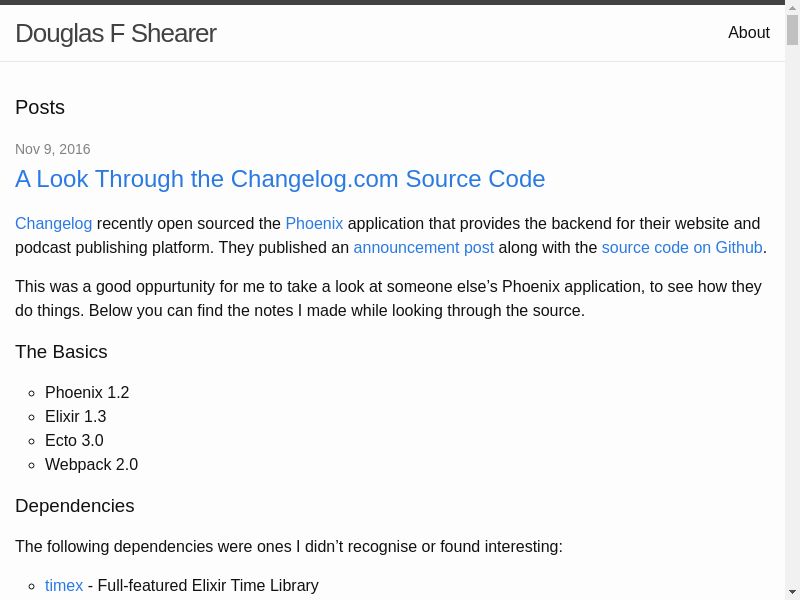Click the Nov 9, 2016 post date
Screen dimensions: 800x600
pos(53,149)
